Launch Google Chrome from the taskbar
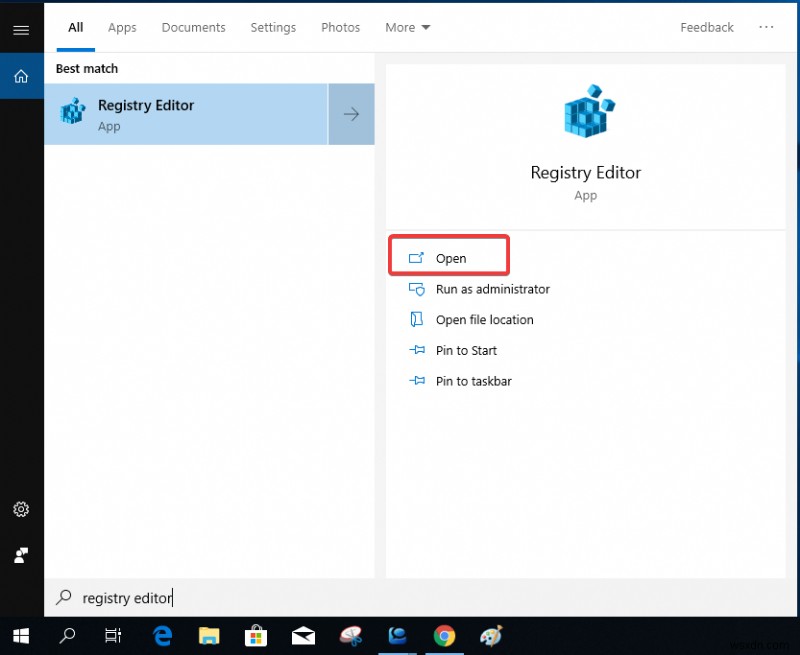 pyautogui.click(x=444, y=636)
